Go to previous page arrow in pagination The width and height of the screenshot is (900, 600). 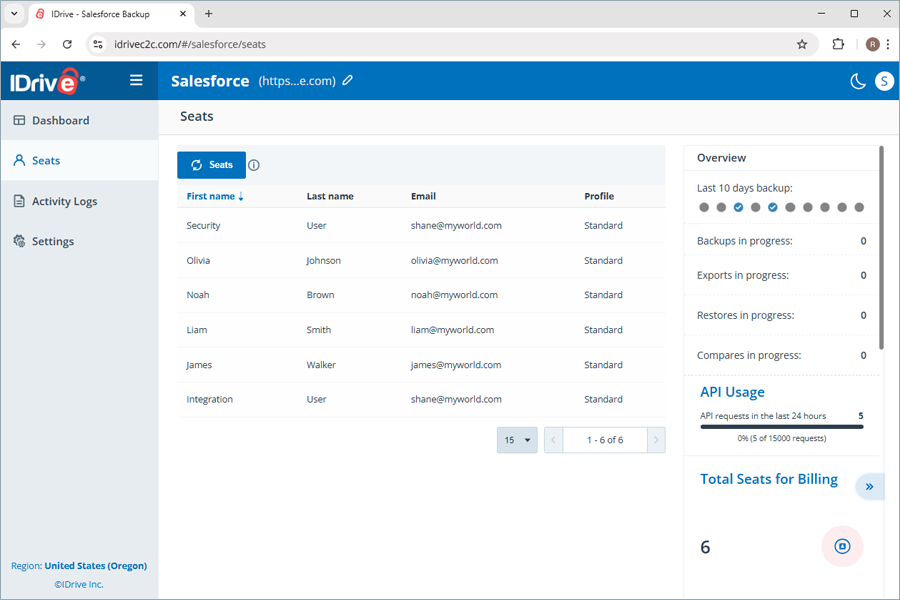553,440
